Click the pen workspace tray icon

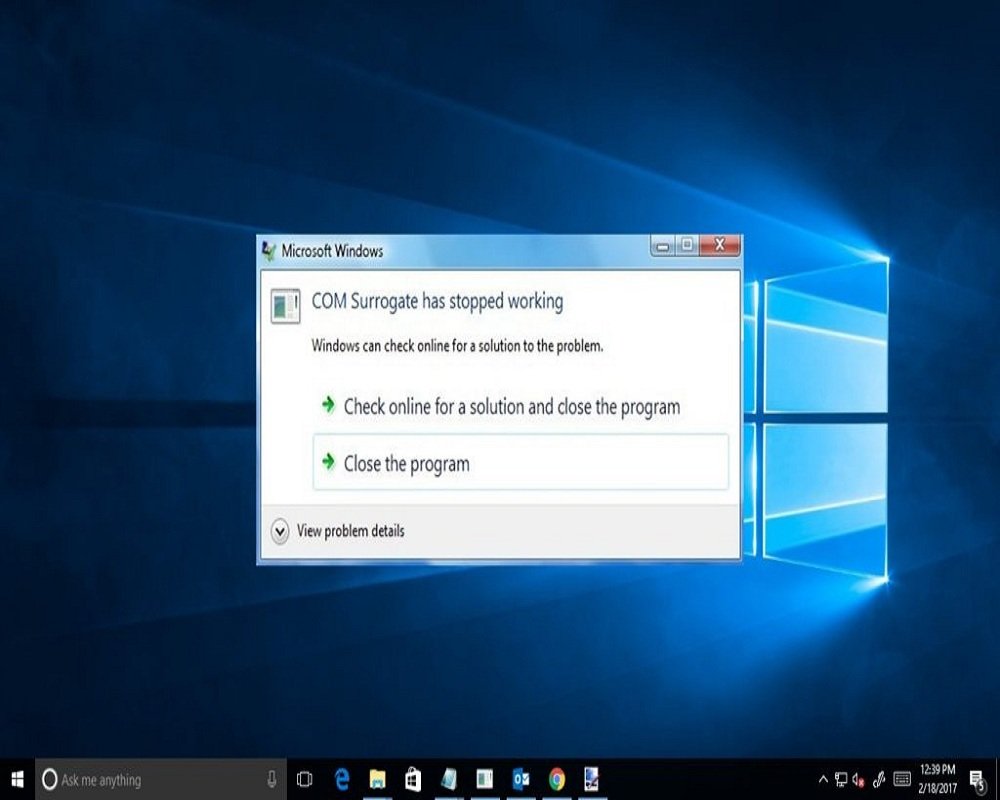pos(879,779)
